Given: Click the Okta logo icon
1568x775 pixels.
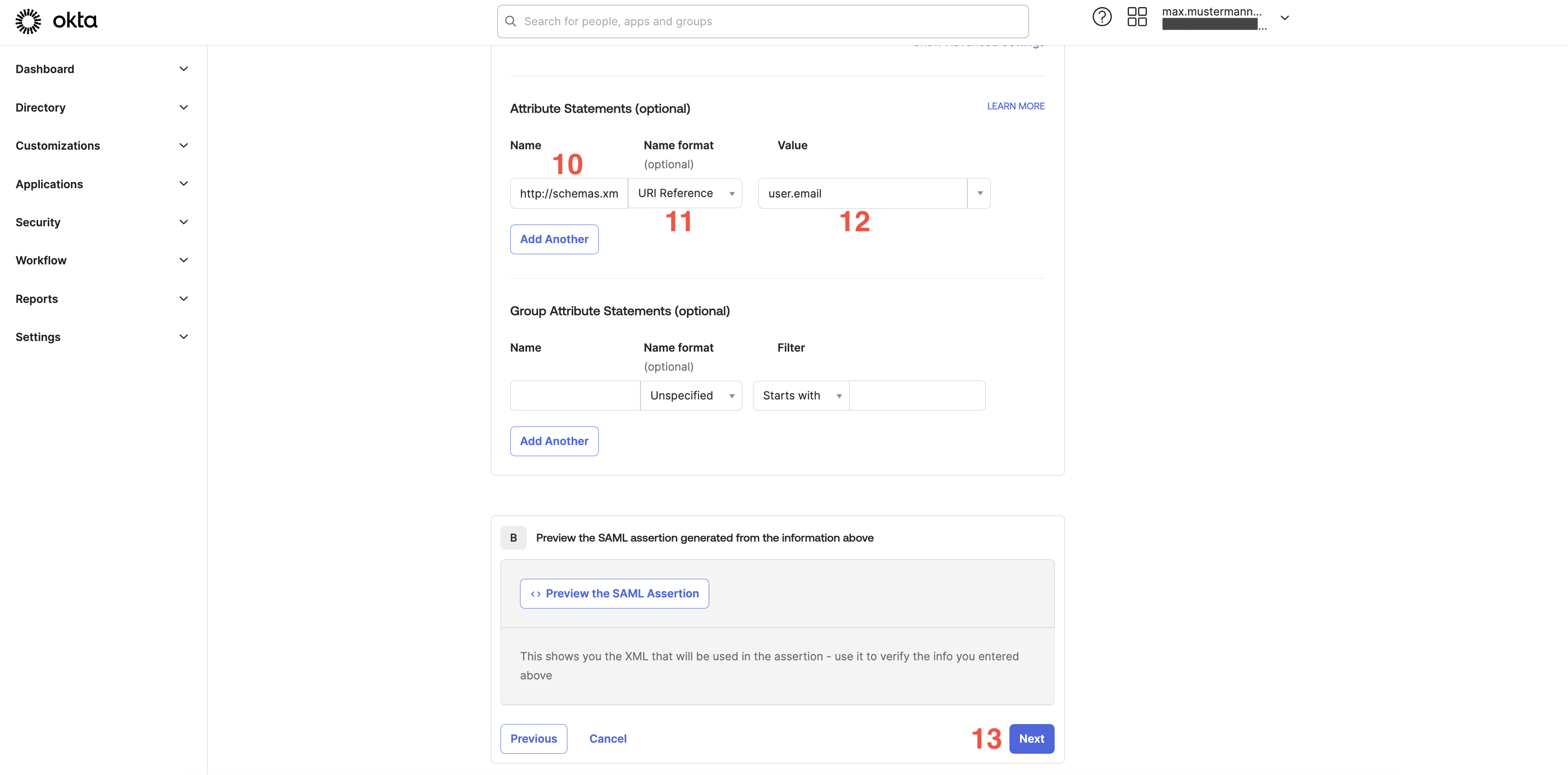Looking at the screenshot, I should 28,21.
